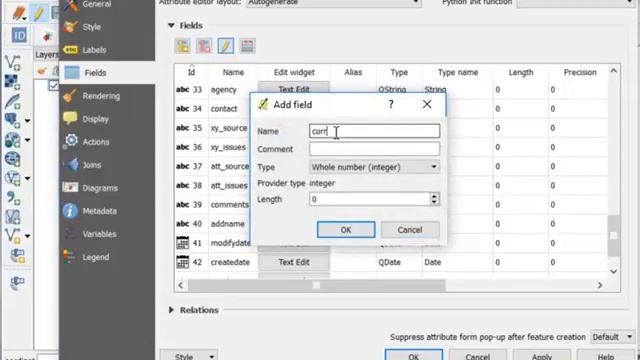Image resolution: width=640 pixels, height=360 pixels.
Task: Toggle the layer visibility checkbox in Layers panel
Action: click(x=53, y=85)
